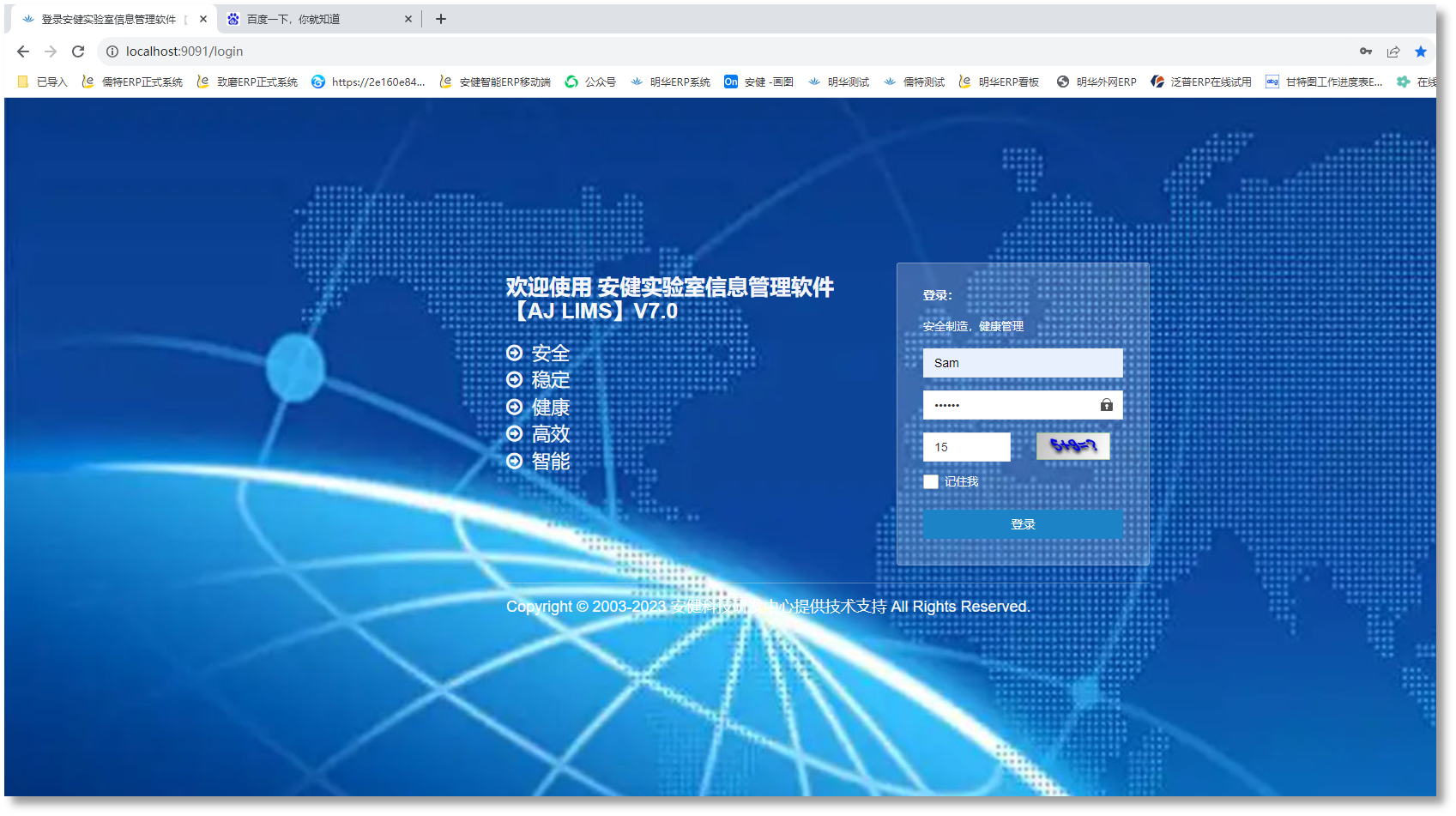Click the lock icon in password field
Viewport: 1456px width, 816px height.
point(1107,405)
